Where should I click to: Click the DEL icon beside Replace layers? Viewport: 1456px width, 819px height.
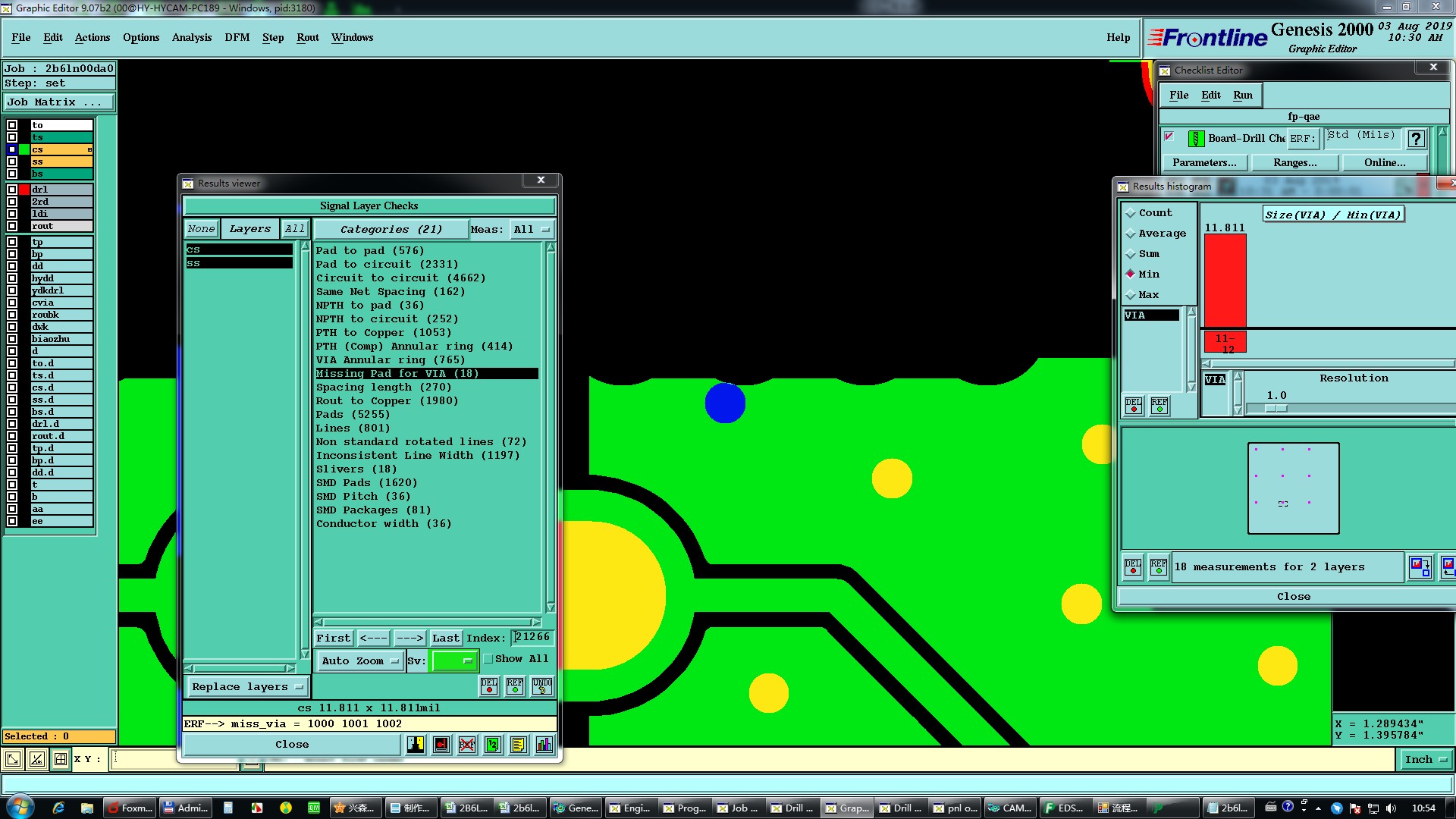coord(489,686)
